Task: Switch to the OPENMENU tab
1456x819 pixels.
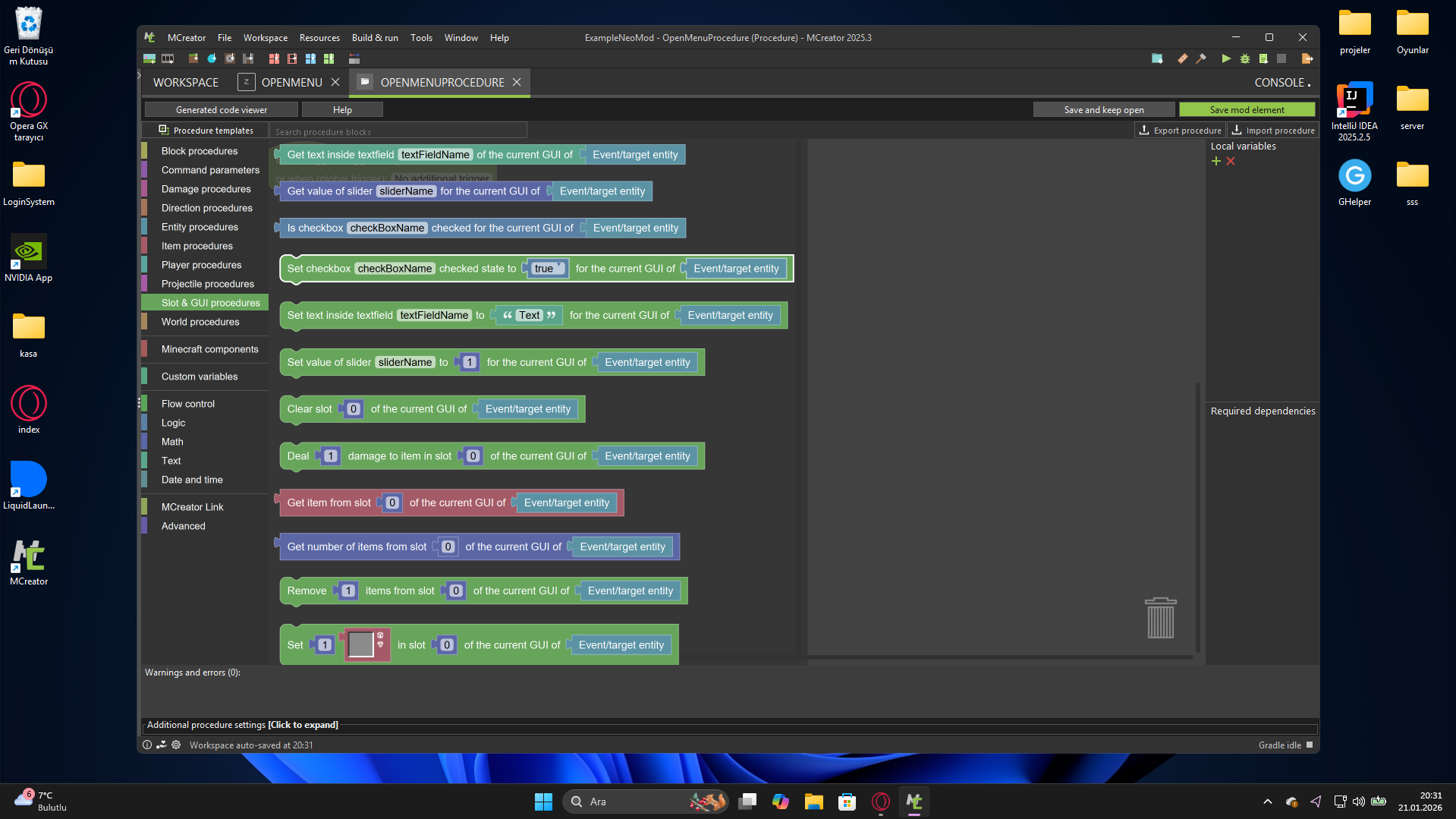Action: tap(291, 82)
